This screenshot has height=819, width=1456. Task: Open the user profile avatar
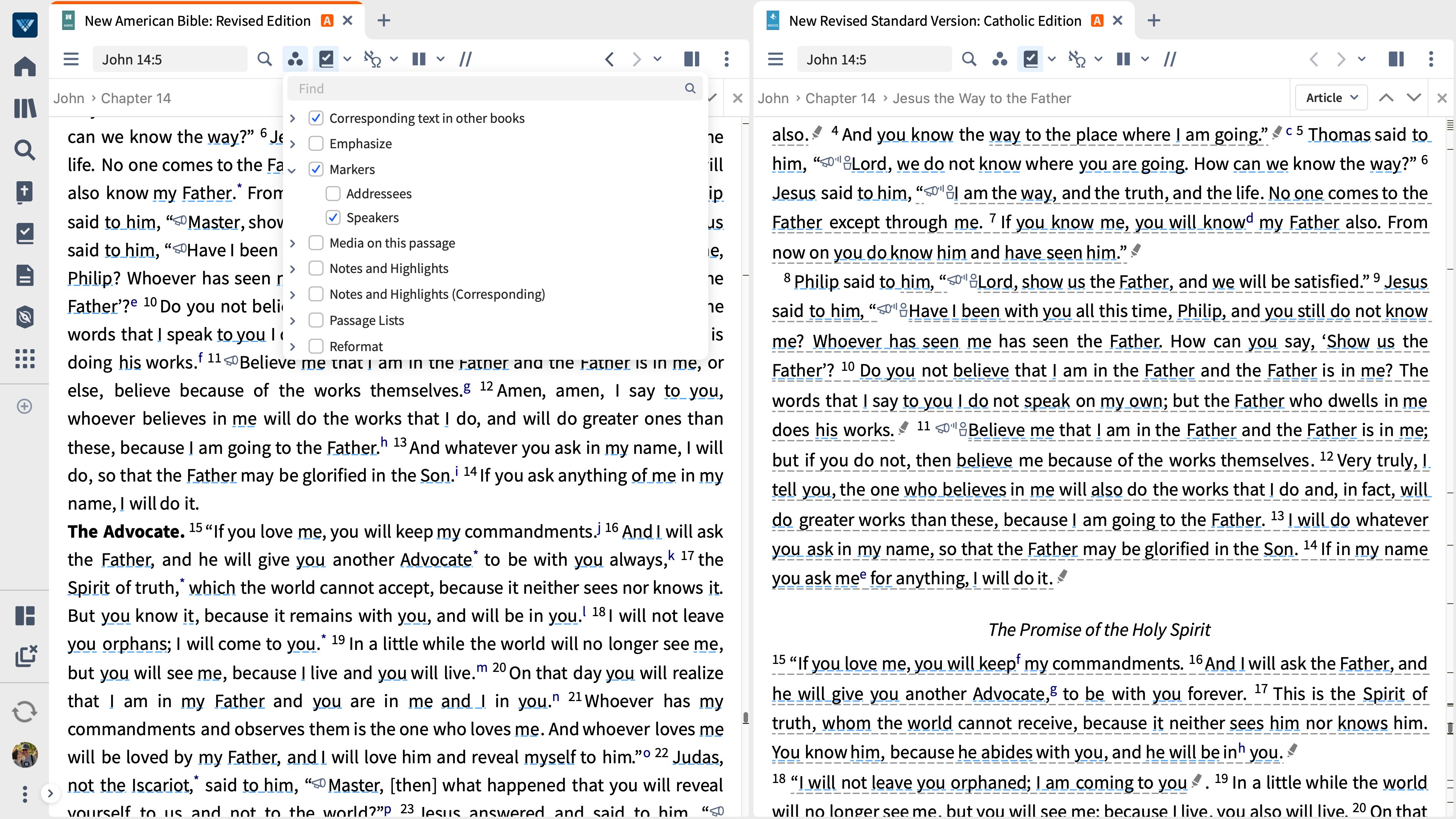(x=25, y=755)
